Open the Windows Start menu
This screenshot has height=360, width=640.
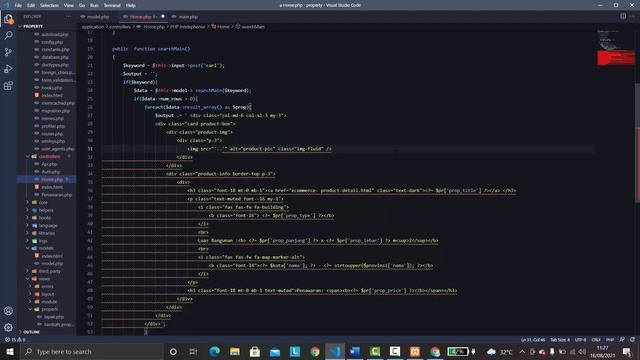9,351
